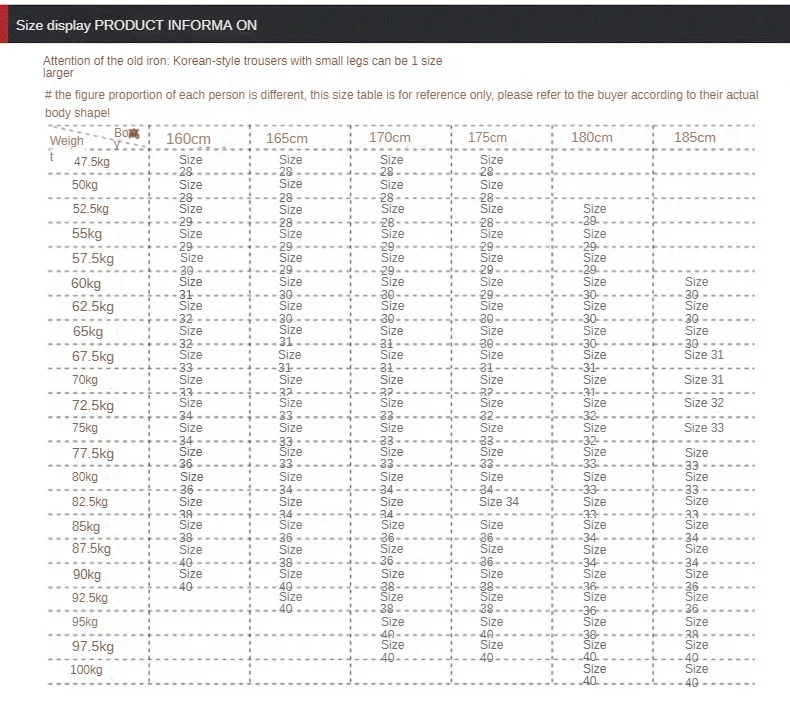The width and height of the screenshot is (790, 703).
Task: Click 'Size 33' in the 75kg row, 185cm column
Action: click(704, 428)
